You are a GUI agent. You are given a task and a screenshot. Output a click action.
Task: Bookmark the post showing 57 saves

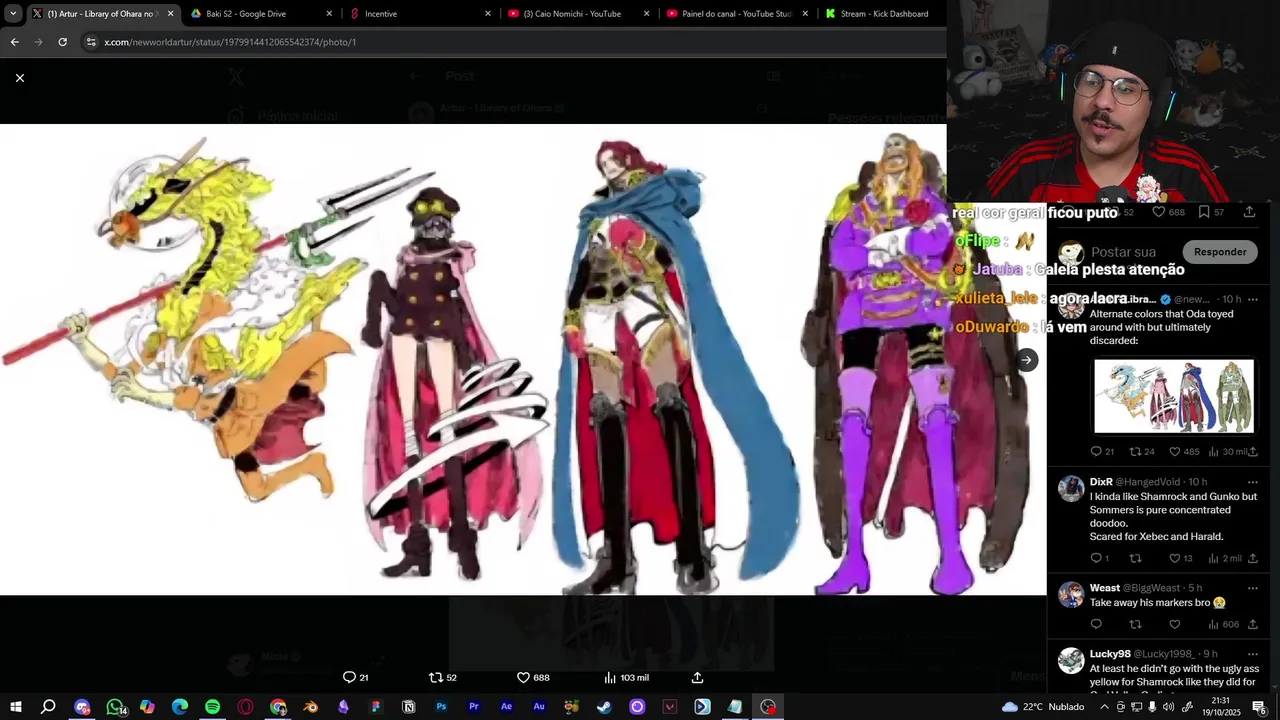click(x=1211, y=212)
